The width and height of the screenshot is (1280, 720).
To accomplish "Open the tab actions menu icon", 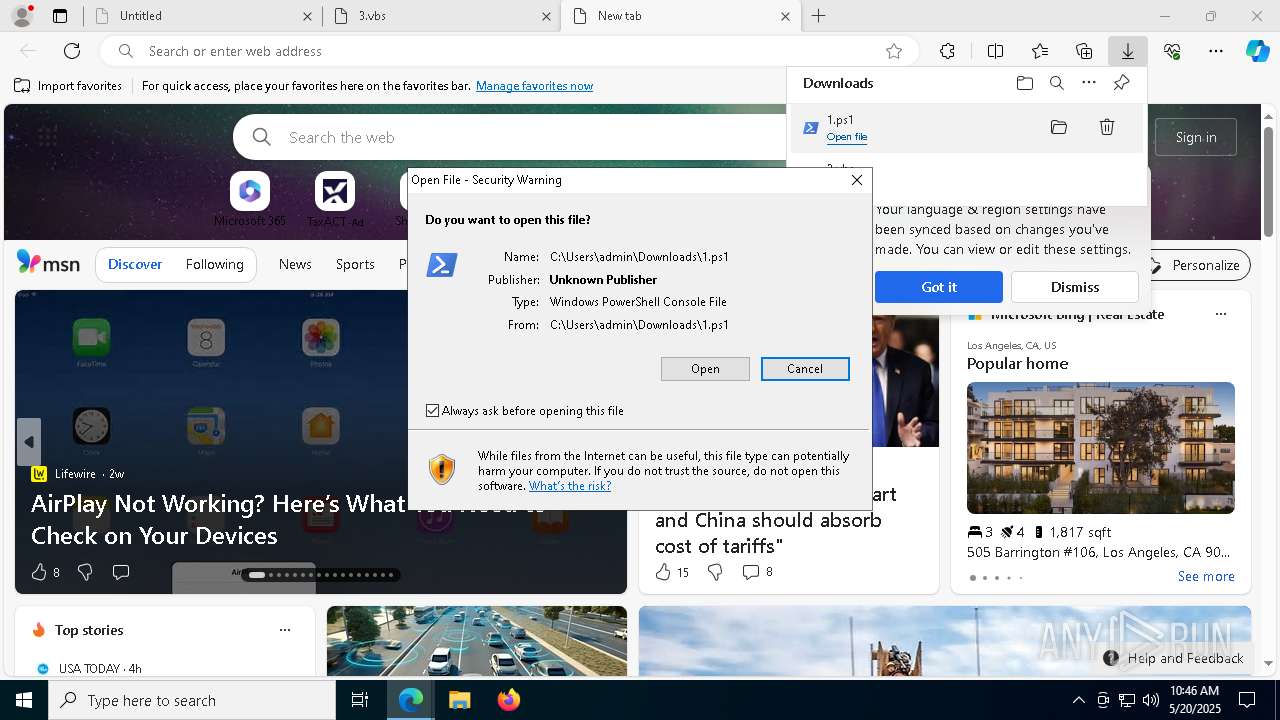I will tap(60, 16).
